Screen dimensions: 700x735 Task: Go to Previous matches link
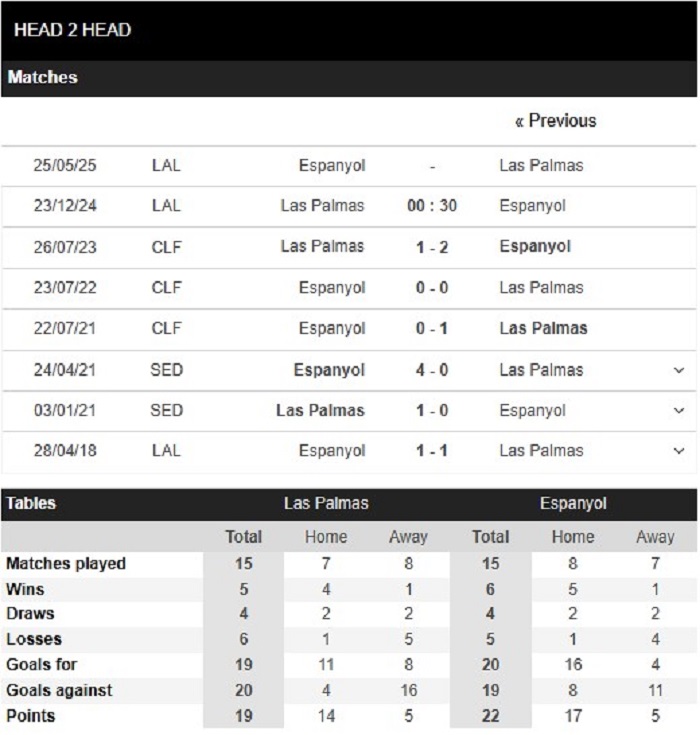(556, 121)
